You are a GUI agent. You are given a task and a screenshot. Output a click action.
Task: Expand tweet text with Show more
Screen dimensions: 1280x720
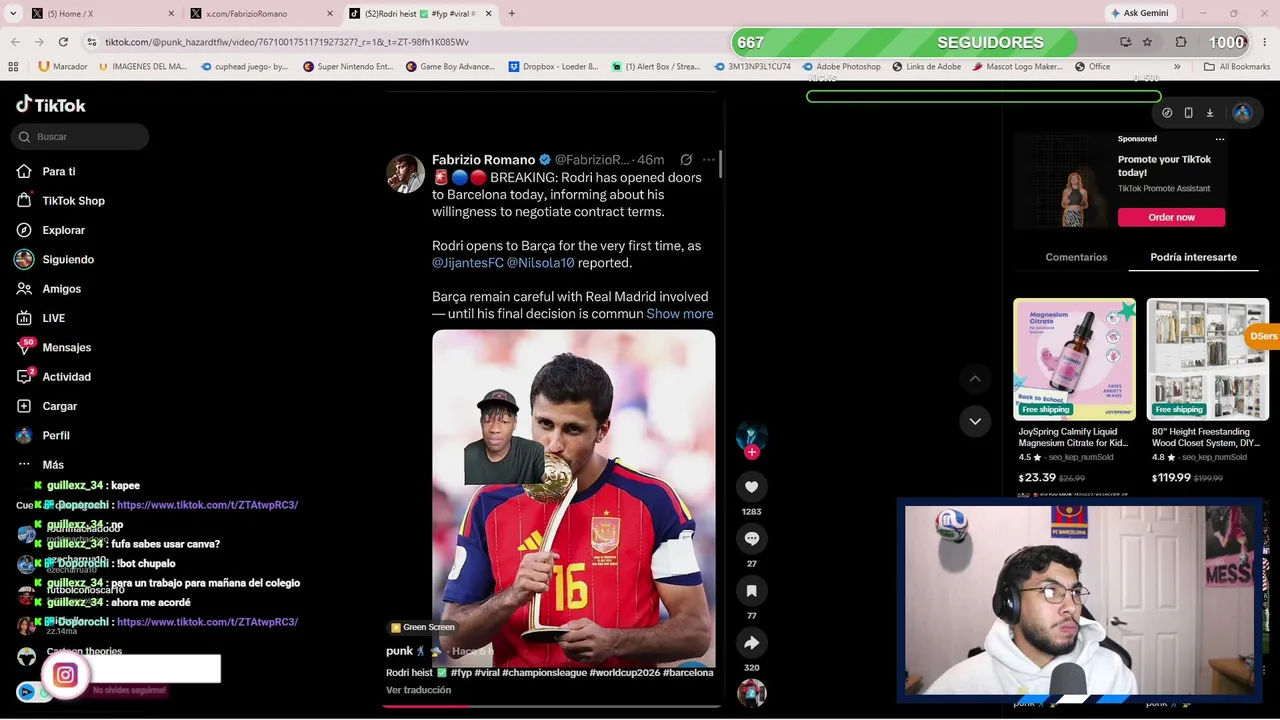coord(679,314)
